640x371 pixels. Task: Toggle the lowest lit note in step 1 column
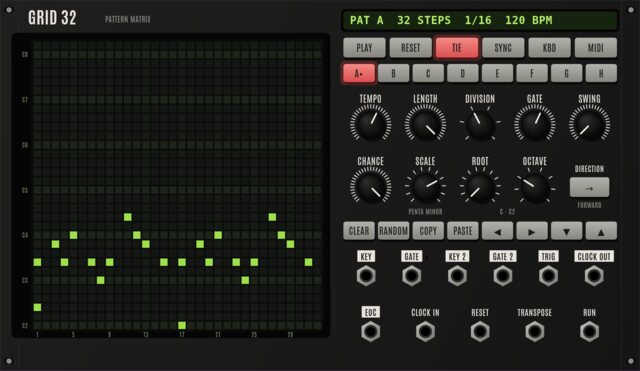pyautogui.click(x=37, y=307)
